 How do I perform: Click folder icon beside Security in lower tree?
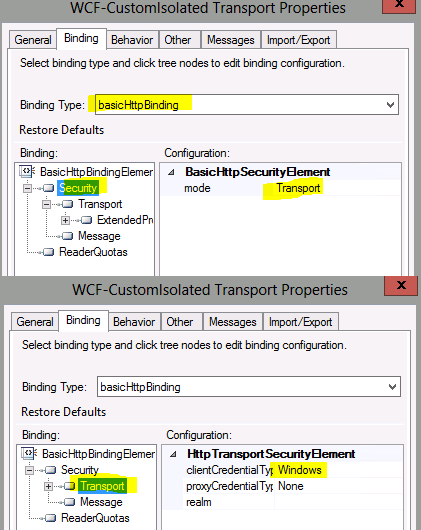pyautogui.click(x=50, y=470)
